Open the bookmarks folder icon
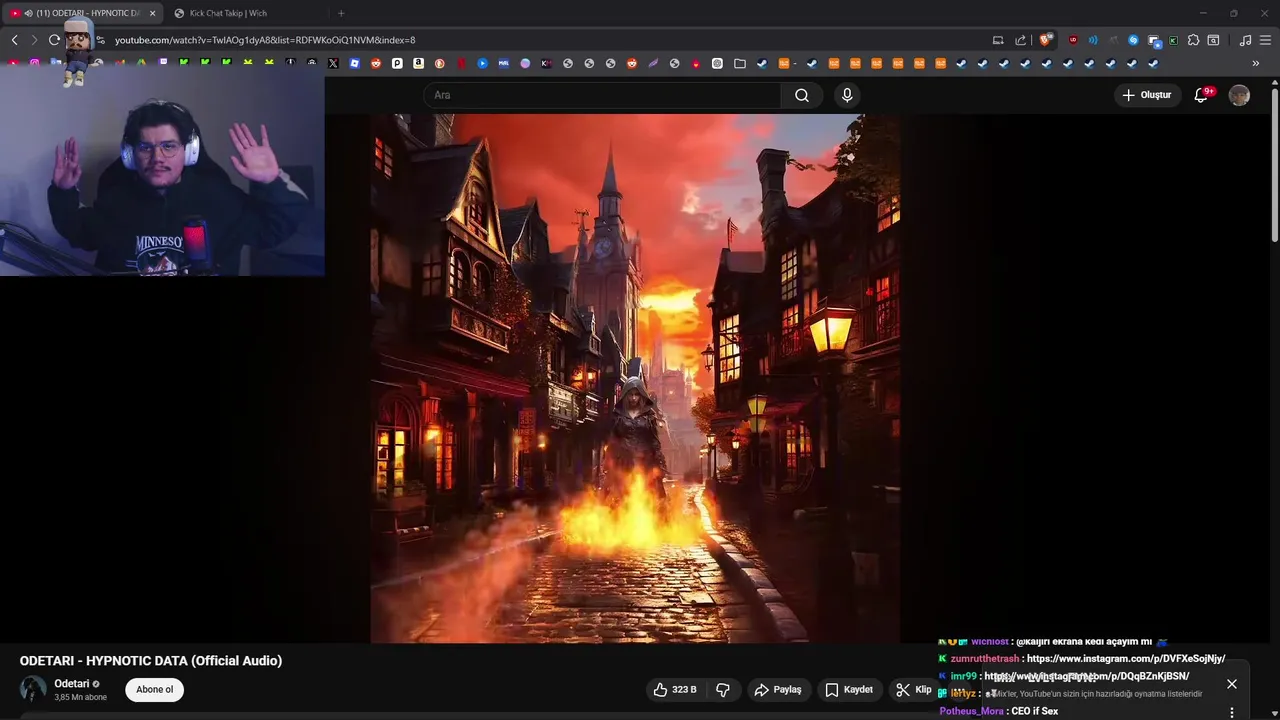Screen dimensions: 1280x720 click(x=740, y=63)
